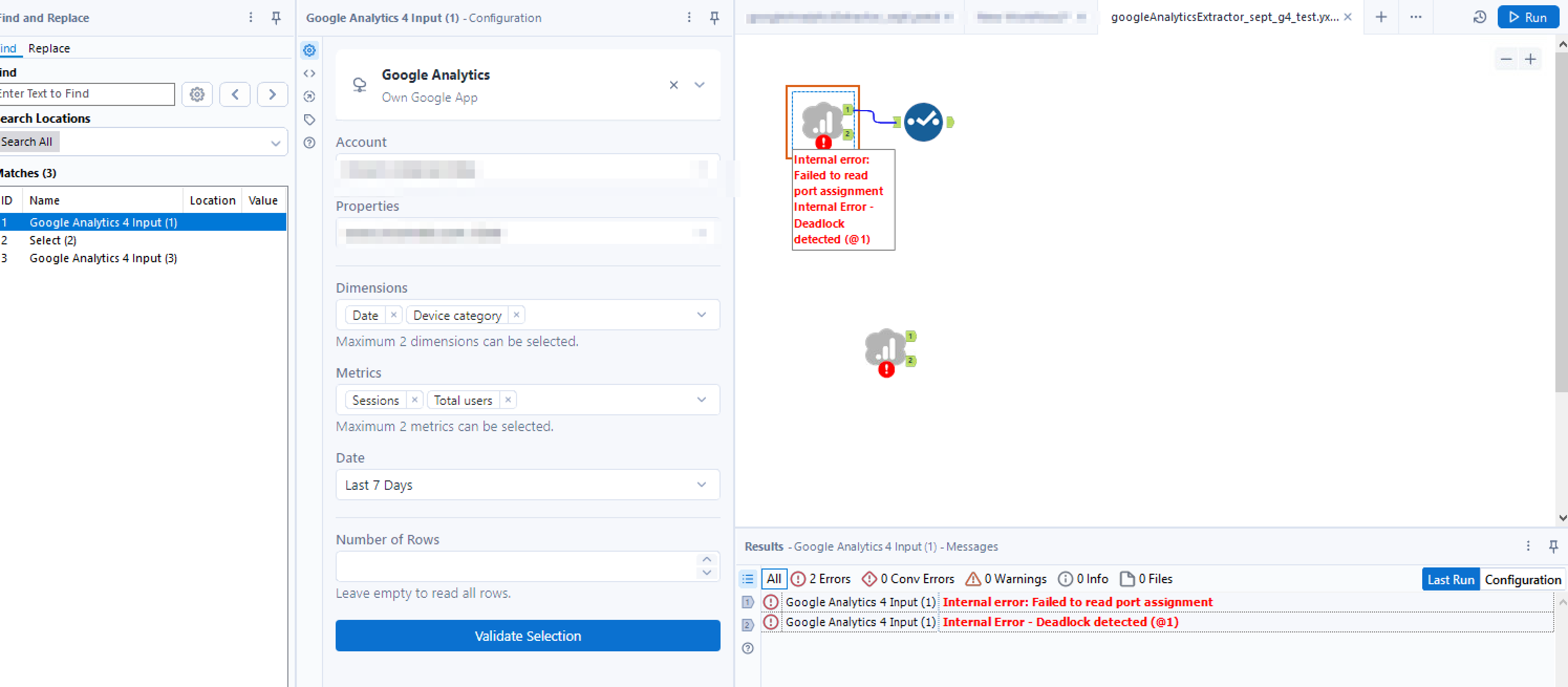Open the XML code view in configuration panel
Viewport: 1568px width, 687px height.
point(309,73)
